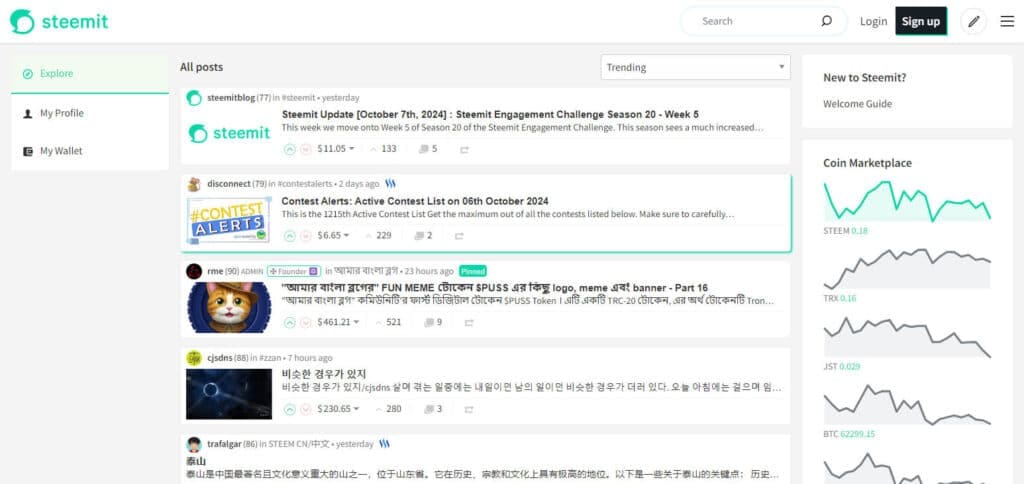Image resolution: width=1024 pixels, height=484 pixels.
Task: Click the STEEM price chart
Action: 907,201
